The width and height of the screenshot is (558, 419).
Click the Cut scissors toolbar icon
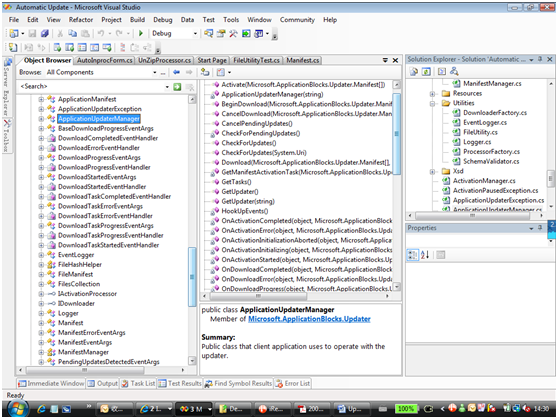(x=60, y=33)
